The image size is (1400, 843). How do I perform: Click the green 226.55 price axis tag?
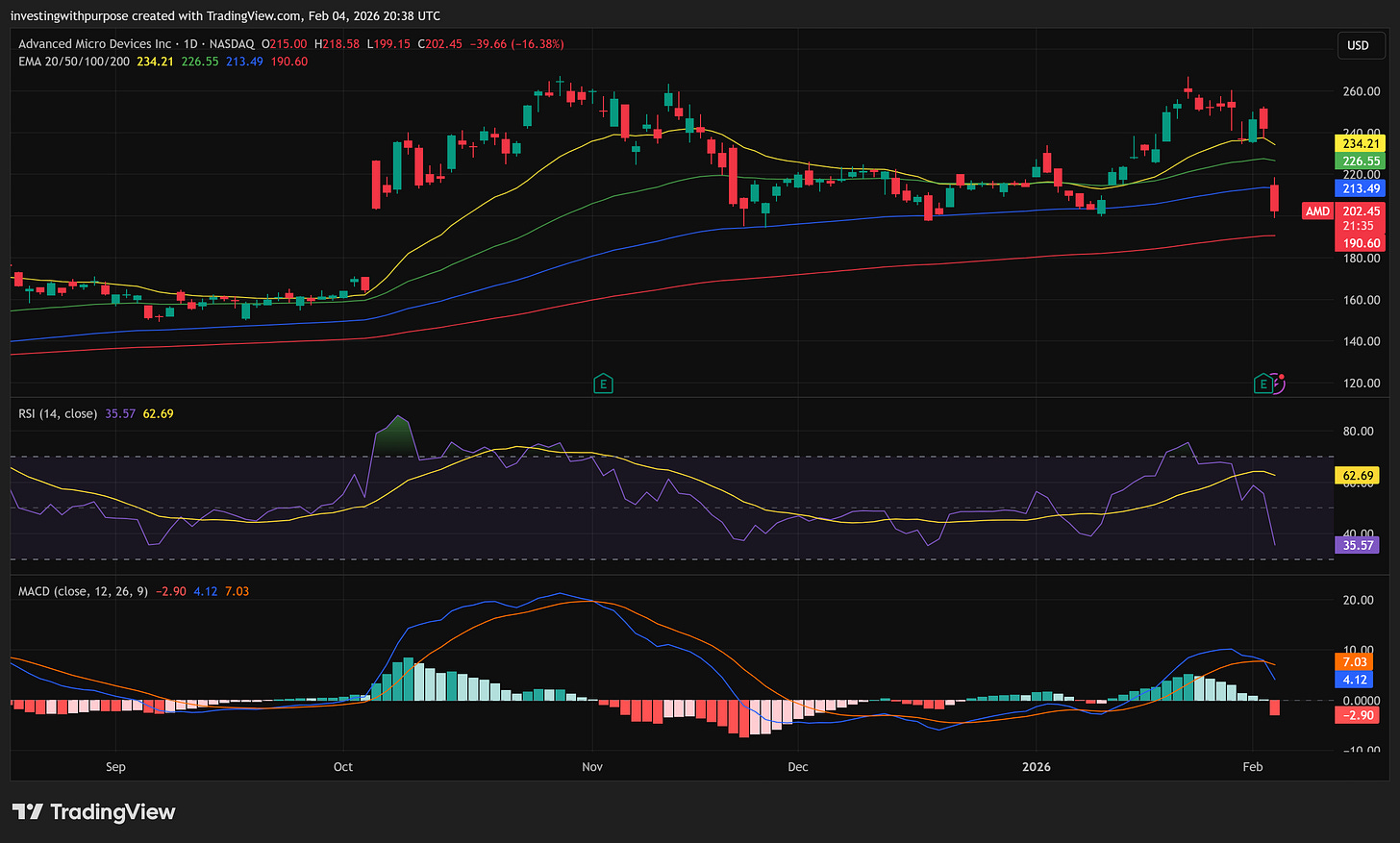(x=1361, y=161)
